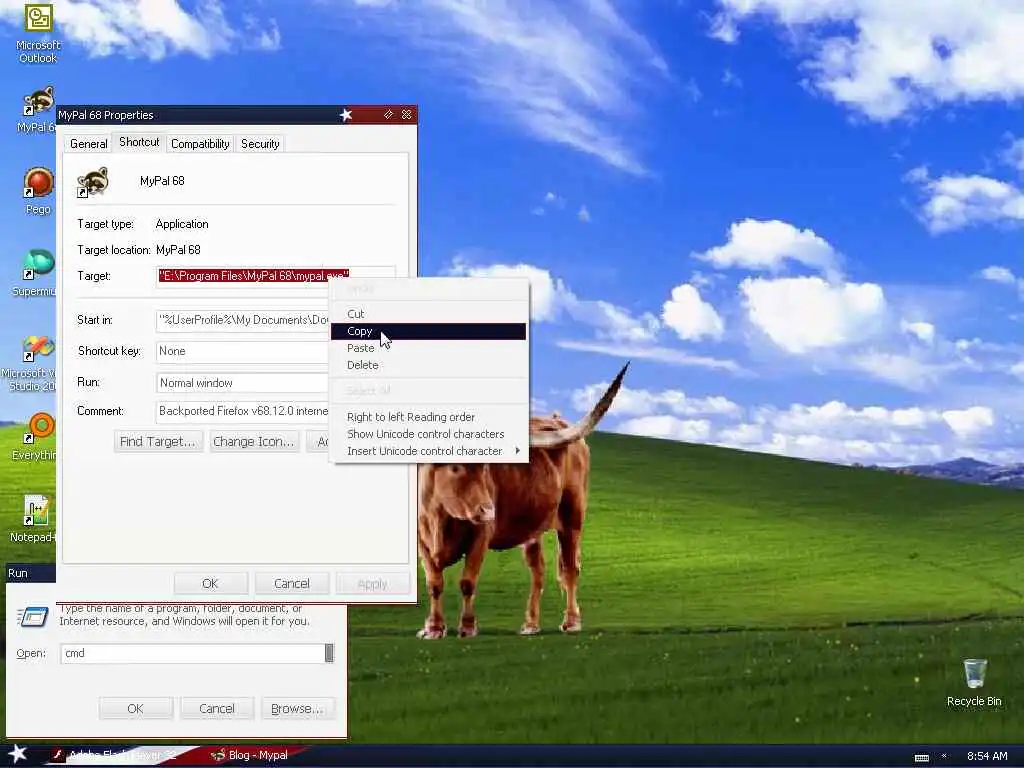Click the Change Icon... button

pyautogui.click(x=253, y=441)
